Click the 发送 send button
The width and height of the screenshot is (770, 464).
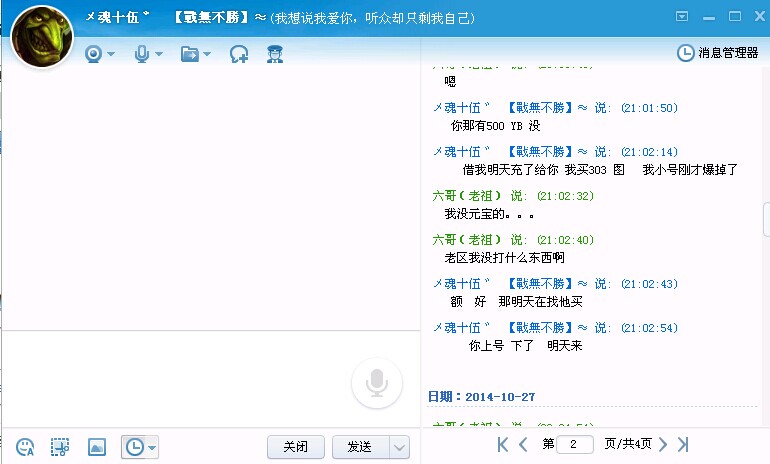(x=359, y=447)
